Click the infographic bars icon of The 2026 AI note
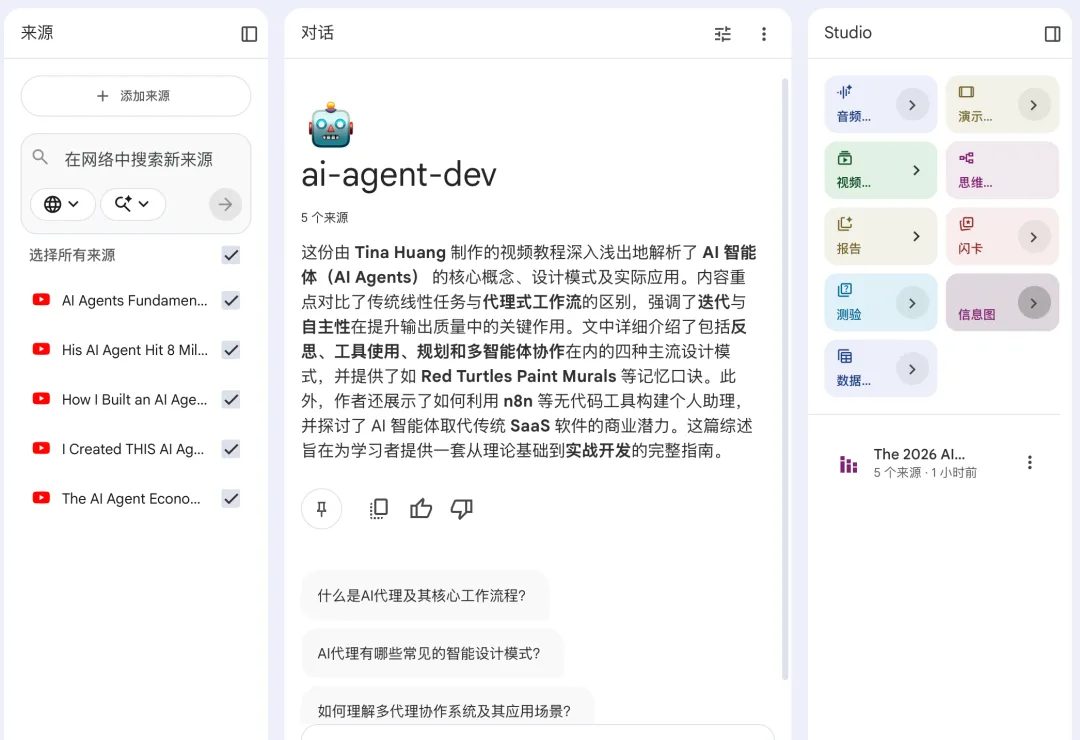1080x740 pixels. coord(849,464)
